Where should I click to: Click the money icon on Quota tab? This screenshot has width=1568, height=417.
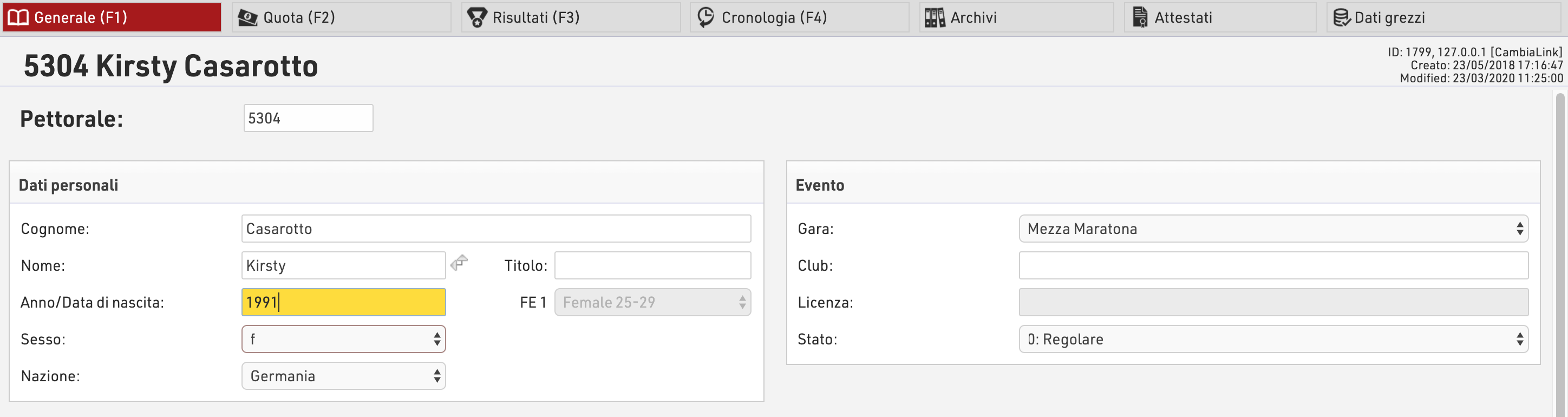[x=248, y=17]
